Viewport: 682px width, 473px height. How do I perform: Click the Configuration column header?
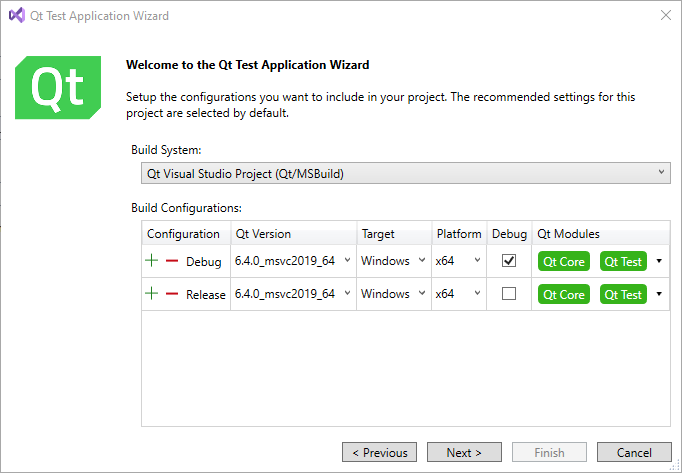[x=186, y=234]
